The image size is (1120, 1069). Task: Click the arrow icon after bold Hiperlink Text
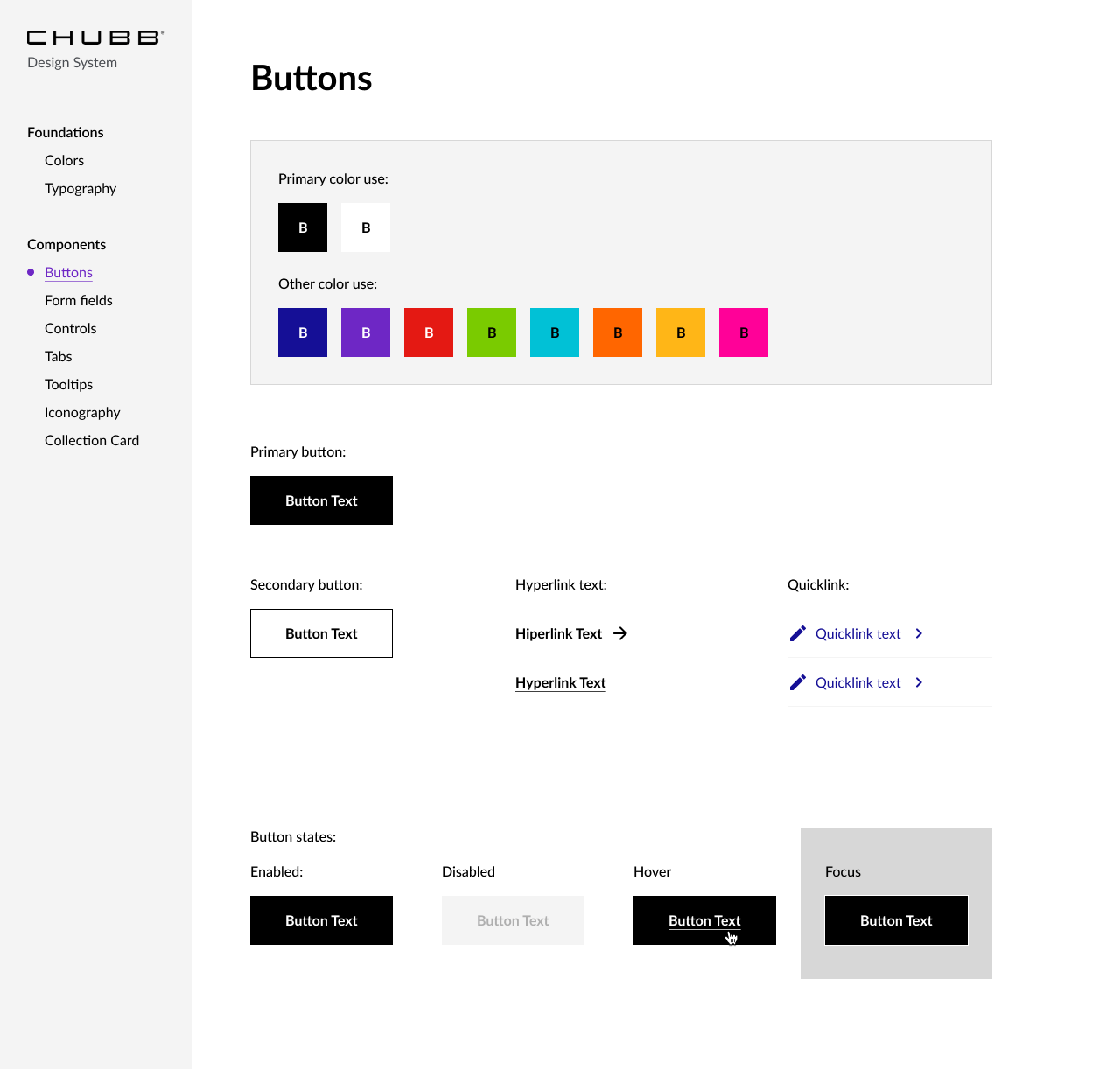point(620,633)
